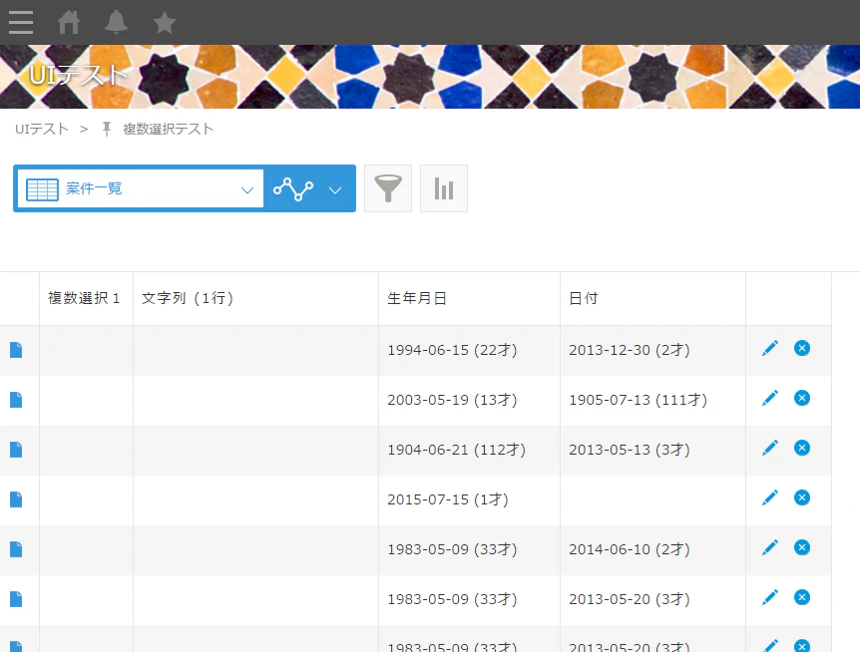Edit the record with birthdate 2003-05-19
Viewport: 860px width, 652px height.
pos(770,398)
